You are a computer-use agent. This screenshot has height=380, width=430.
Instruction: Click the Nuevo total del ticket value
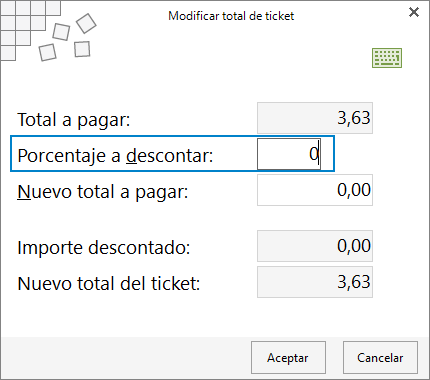315,282
